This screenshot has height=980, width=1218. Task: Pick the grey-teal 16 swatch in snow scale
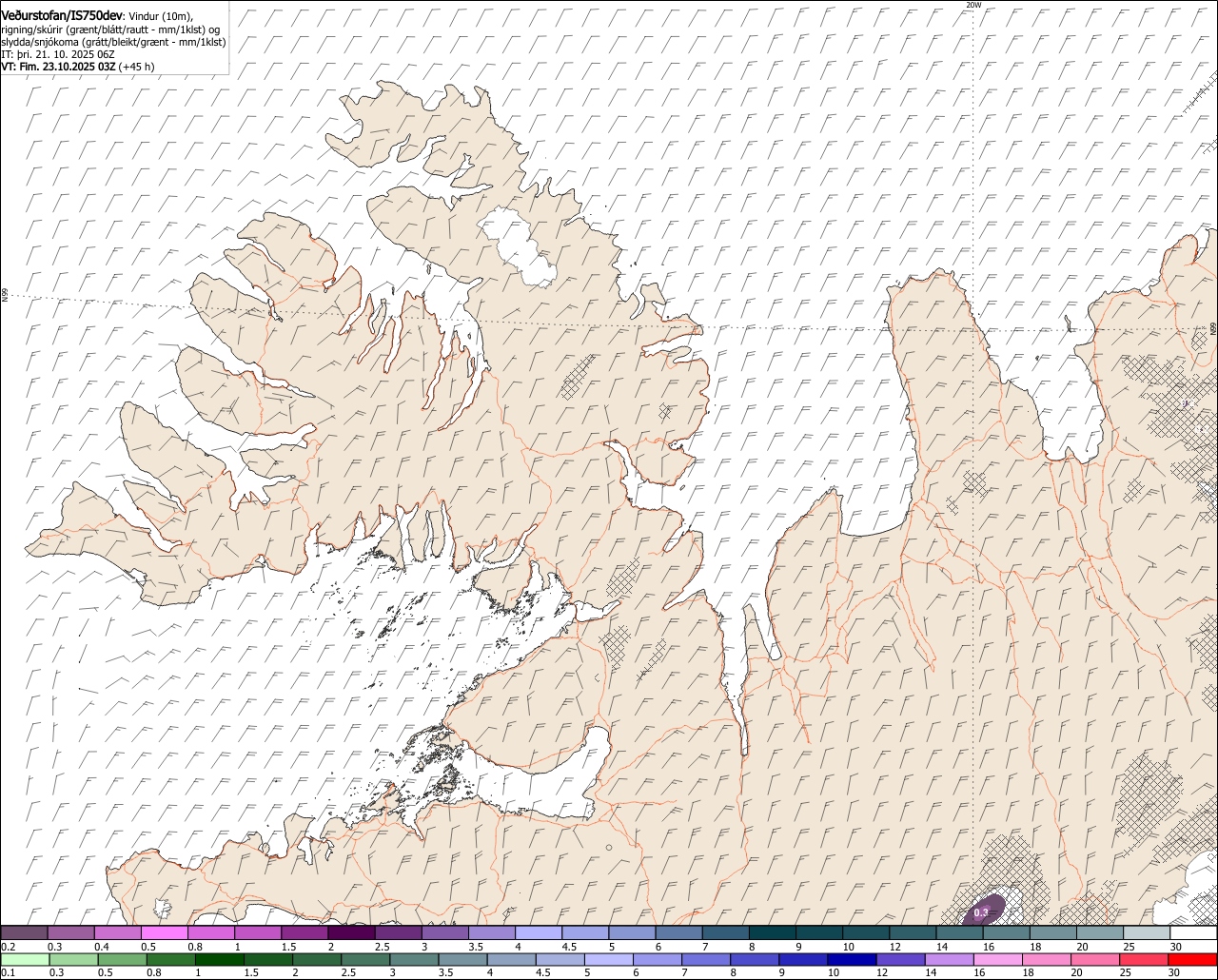click(x=1007, y=932)
